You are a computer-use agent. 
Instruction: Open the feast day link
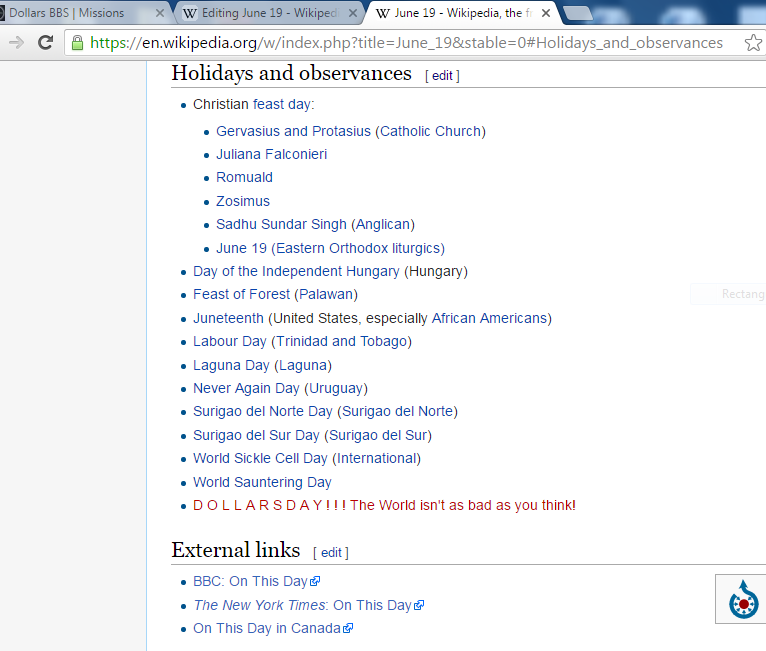coord(281,105)
